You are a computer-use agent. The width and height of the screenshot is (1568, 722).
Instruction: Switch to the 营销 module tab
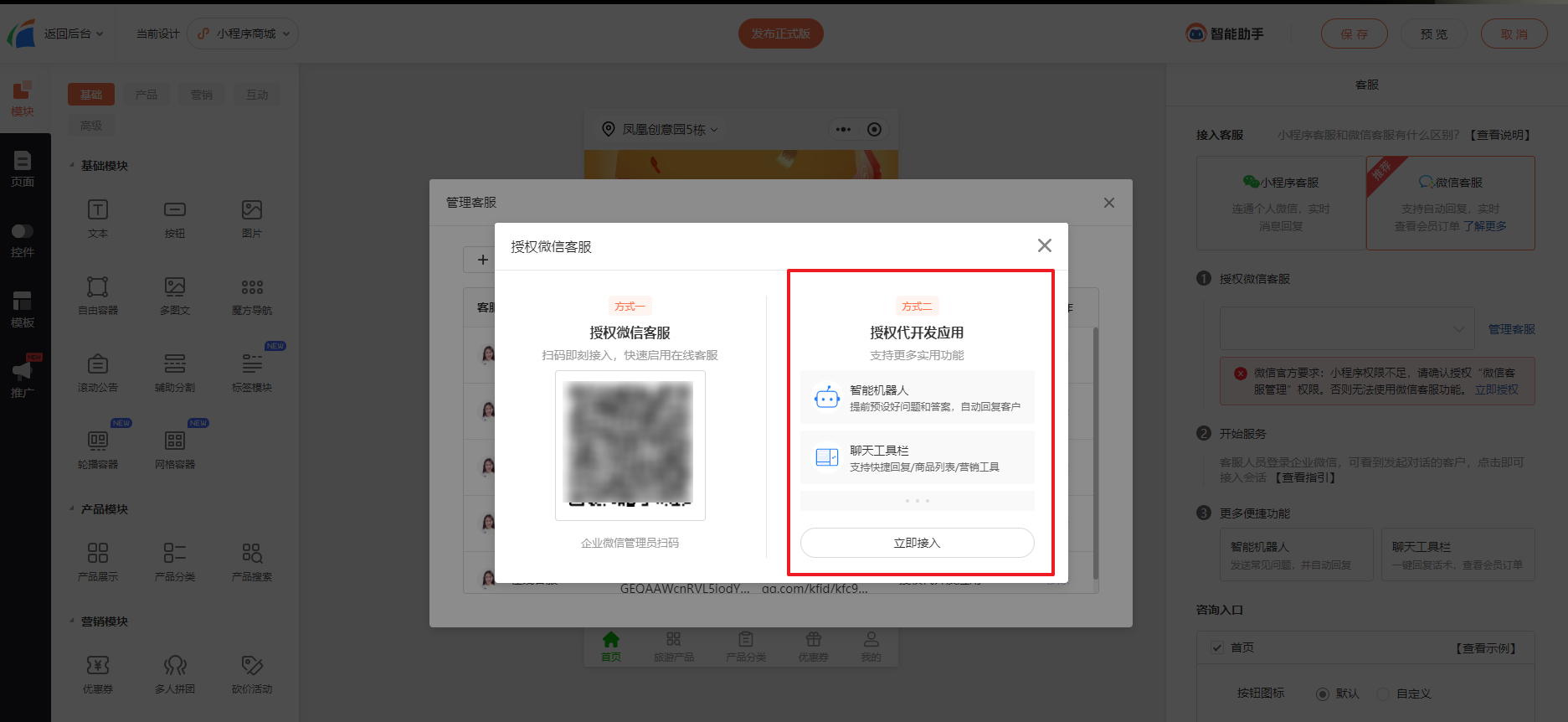(202, 95)
